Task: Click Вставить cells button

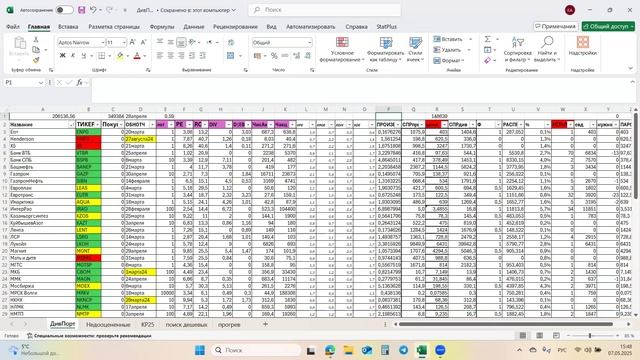Action: (x=448, y=39)
